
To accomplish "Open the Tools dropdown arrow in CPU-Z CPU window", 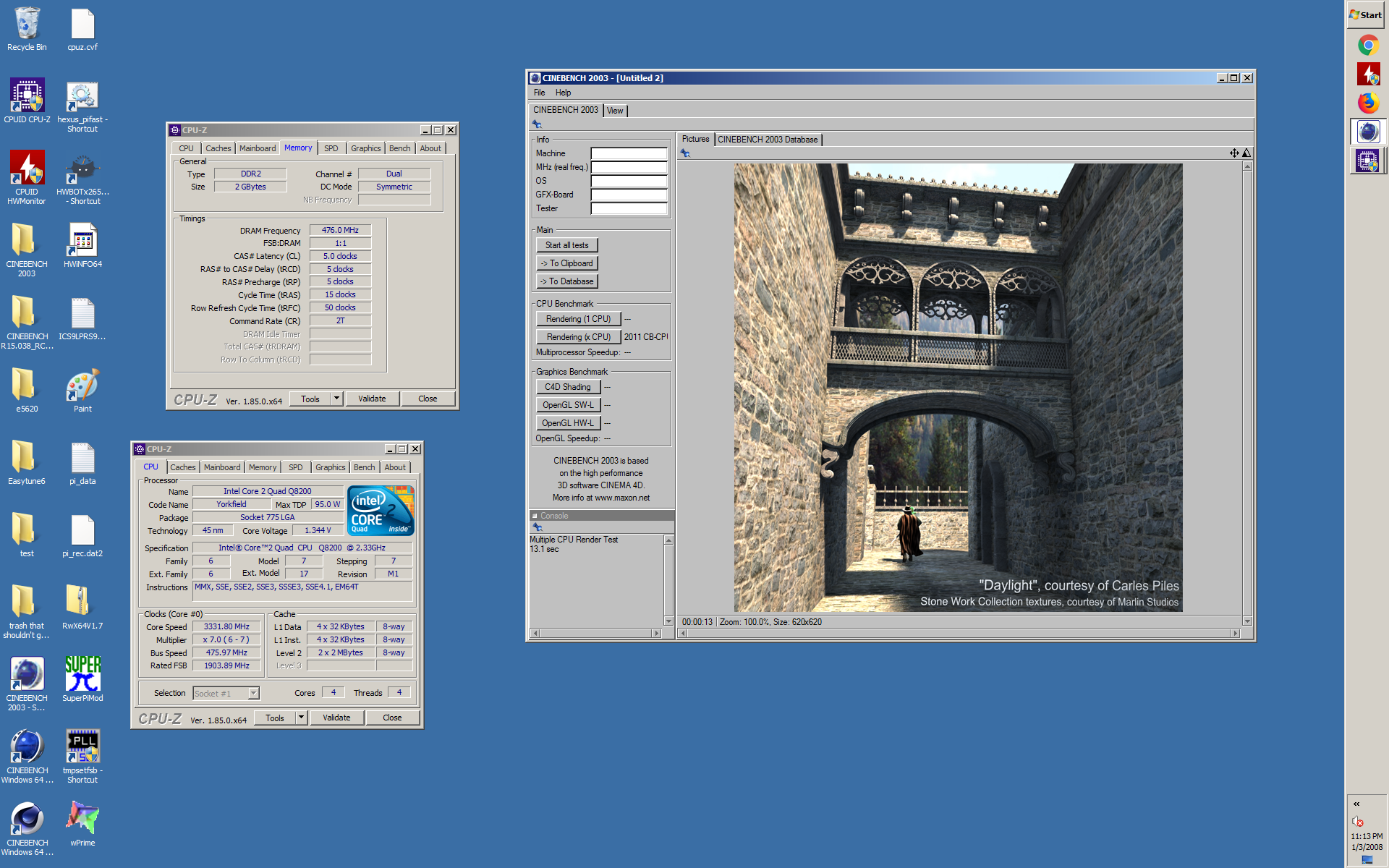I will pos(301,718).
